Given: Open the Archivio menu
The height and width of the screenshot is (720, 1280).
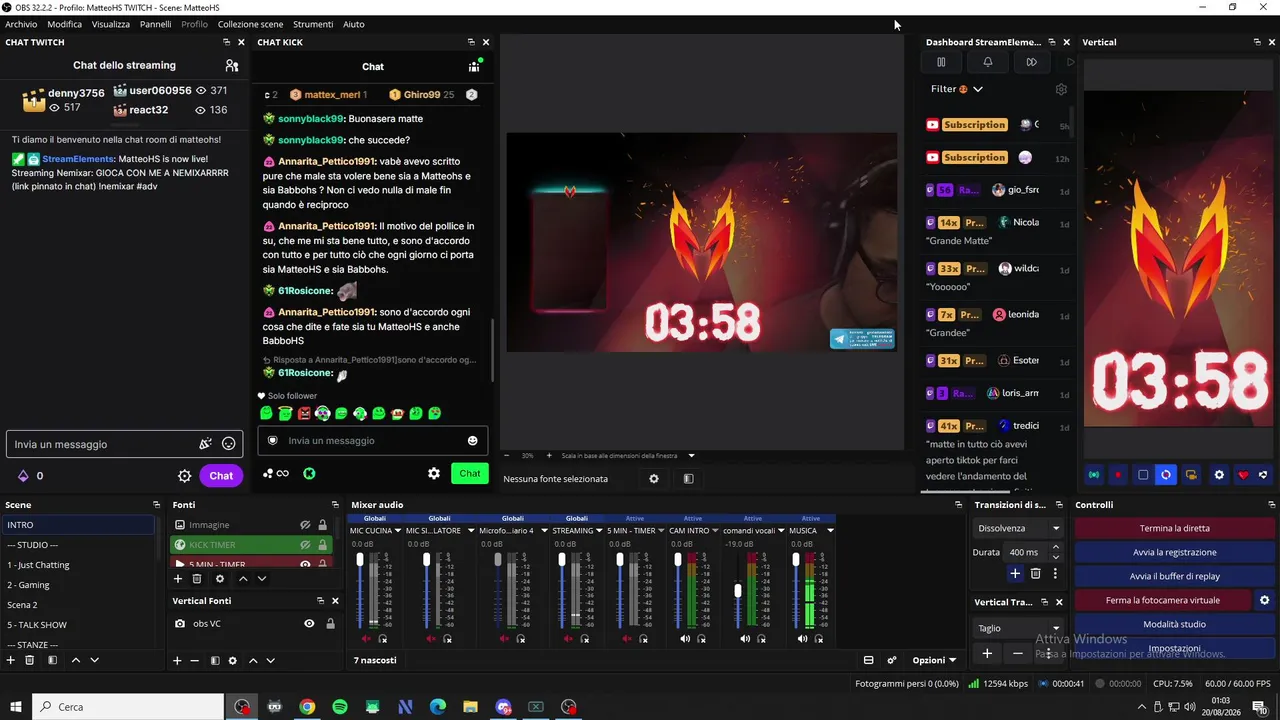Looking at the screenshot, I should coord(21,24).
